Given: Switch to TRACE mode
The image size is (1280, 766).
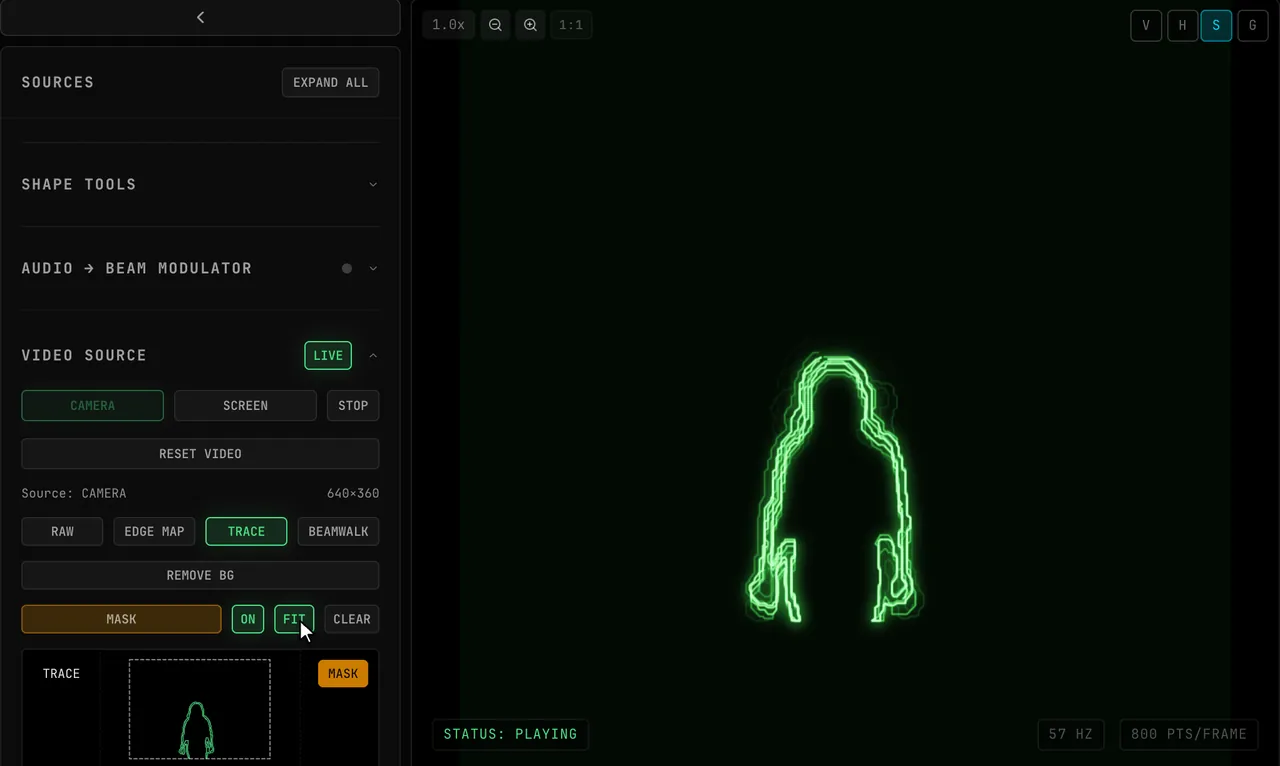Looking at the screenshot, I should point(246,531).
